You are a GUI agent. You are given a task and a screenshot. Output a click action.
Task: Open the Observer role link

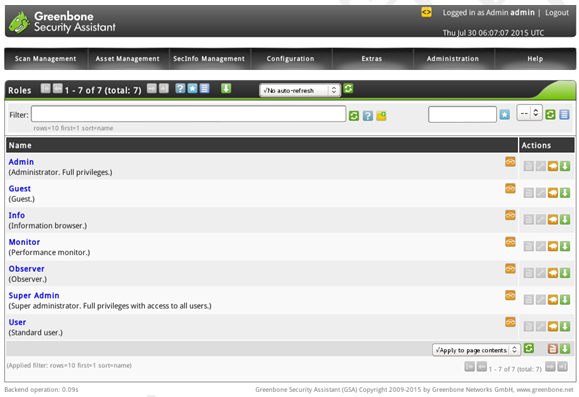click(x=27, y=269)
